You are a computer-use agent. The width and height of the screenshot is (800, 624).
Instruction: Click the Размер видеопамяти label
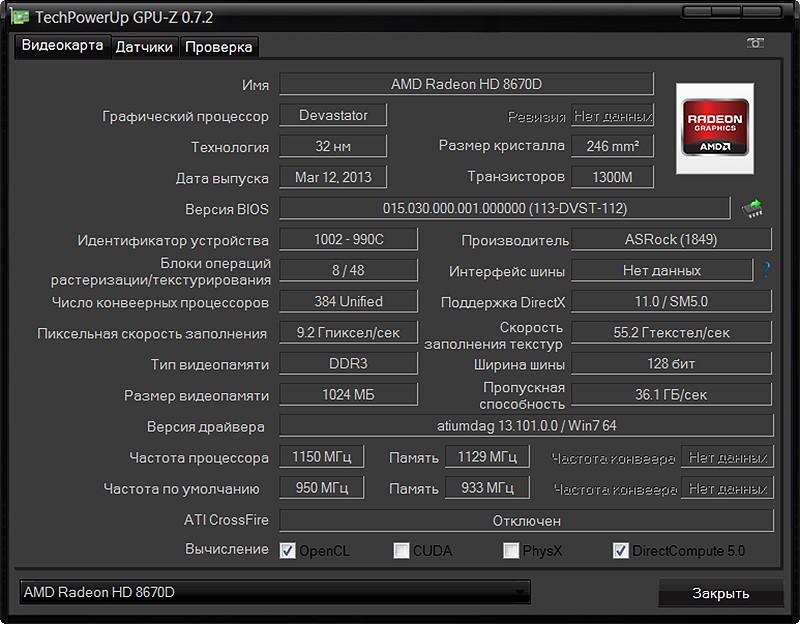coord(196,396)
